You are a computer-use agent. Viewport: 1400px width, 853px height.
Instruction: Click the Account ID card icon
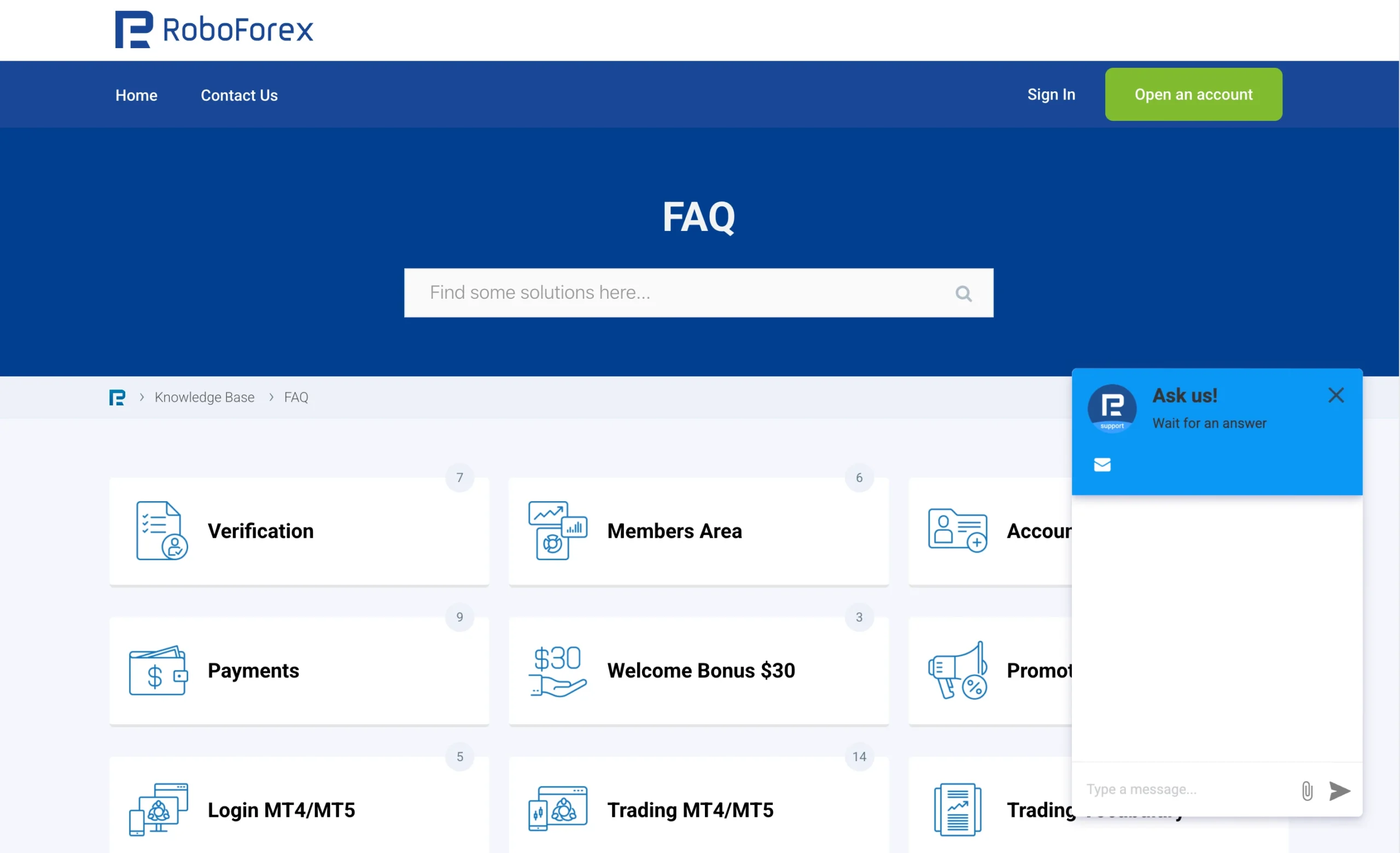[958, 530]
